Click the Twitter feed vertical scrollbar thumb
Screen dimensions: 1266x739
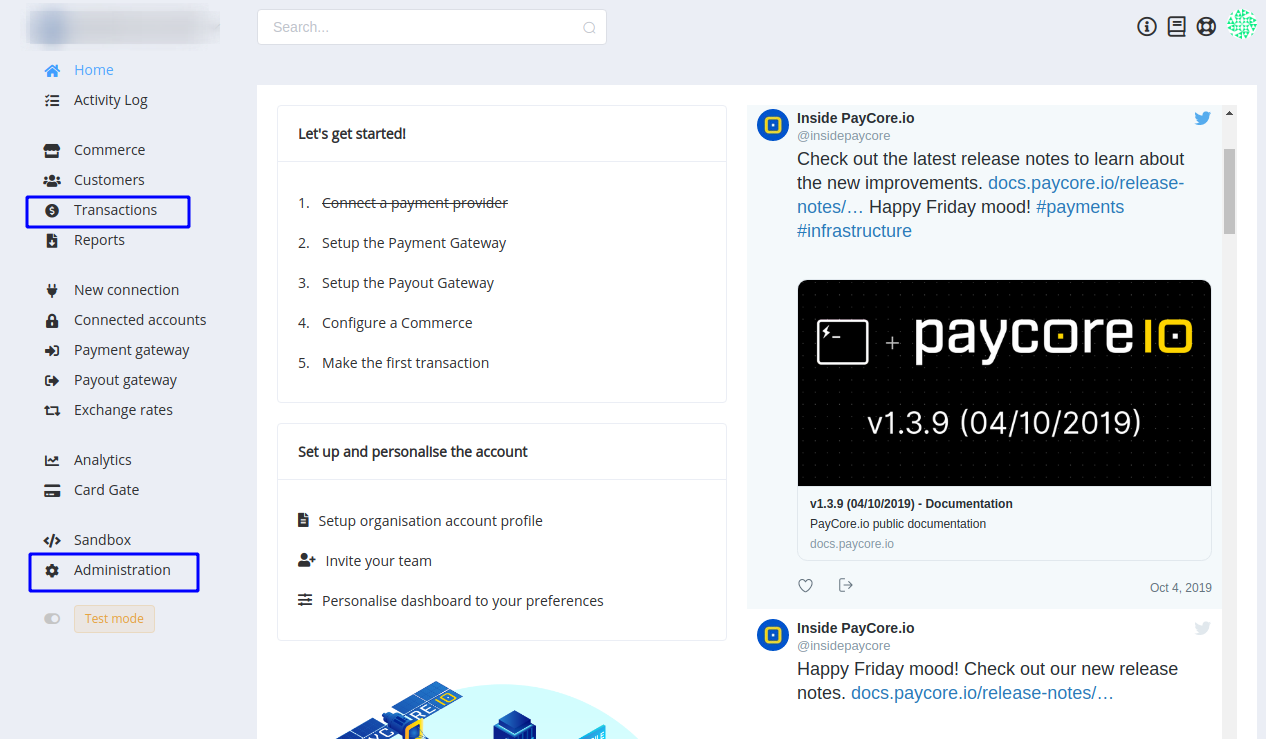[x=1230, y=191]
